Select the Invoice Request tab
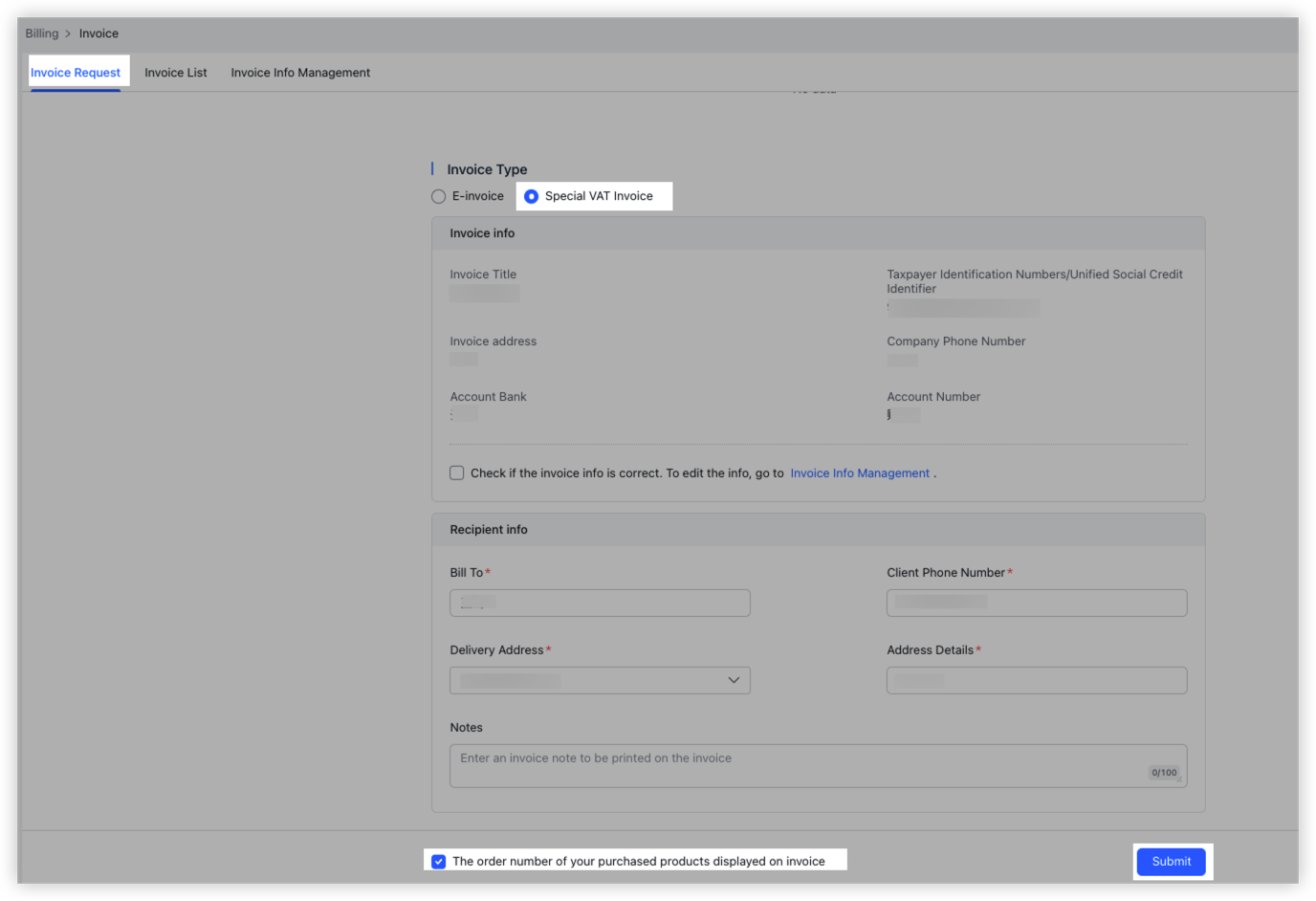1316x901 pixels. [x=76, y=72]
